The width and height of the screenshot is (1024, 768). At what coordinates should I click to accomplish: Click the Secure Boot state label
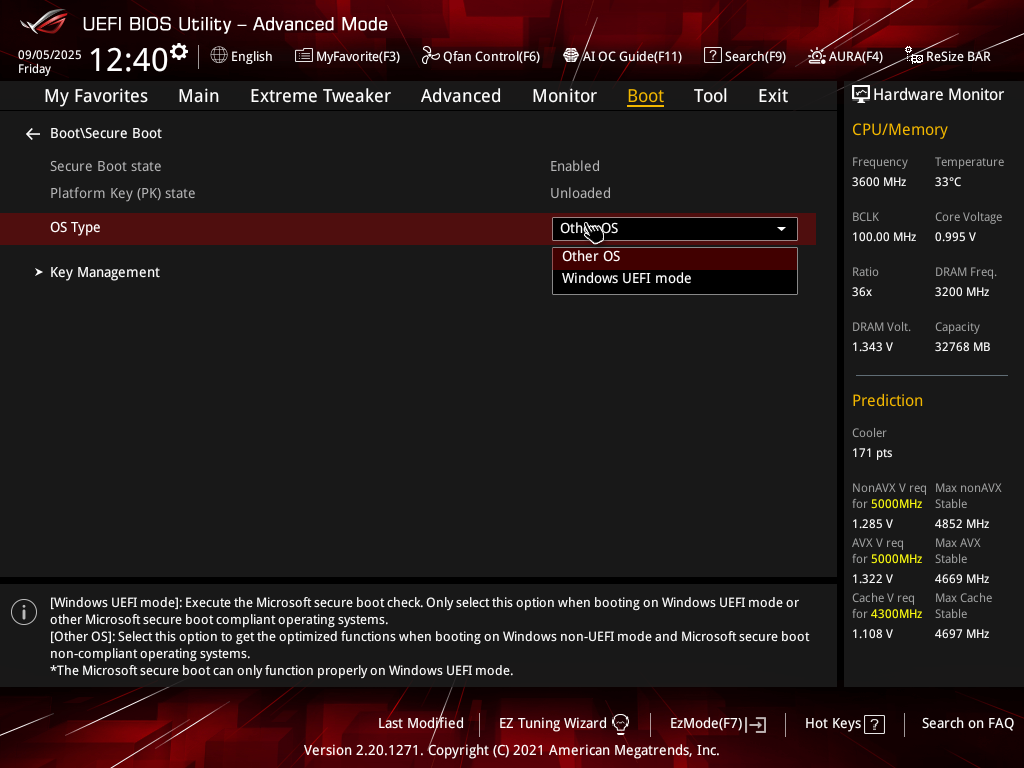click(105, 167)
